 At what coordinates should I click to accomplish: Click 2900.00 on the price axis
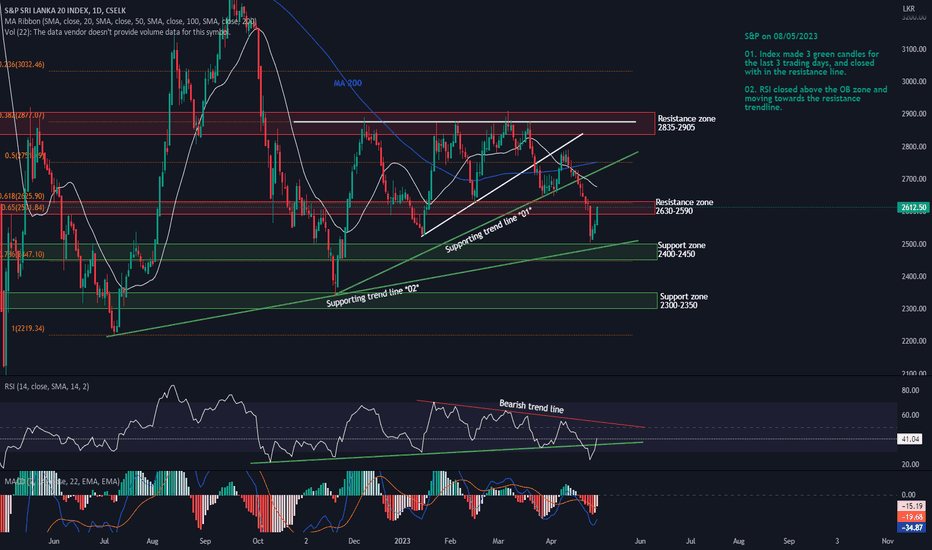point(914,114)
